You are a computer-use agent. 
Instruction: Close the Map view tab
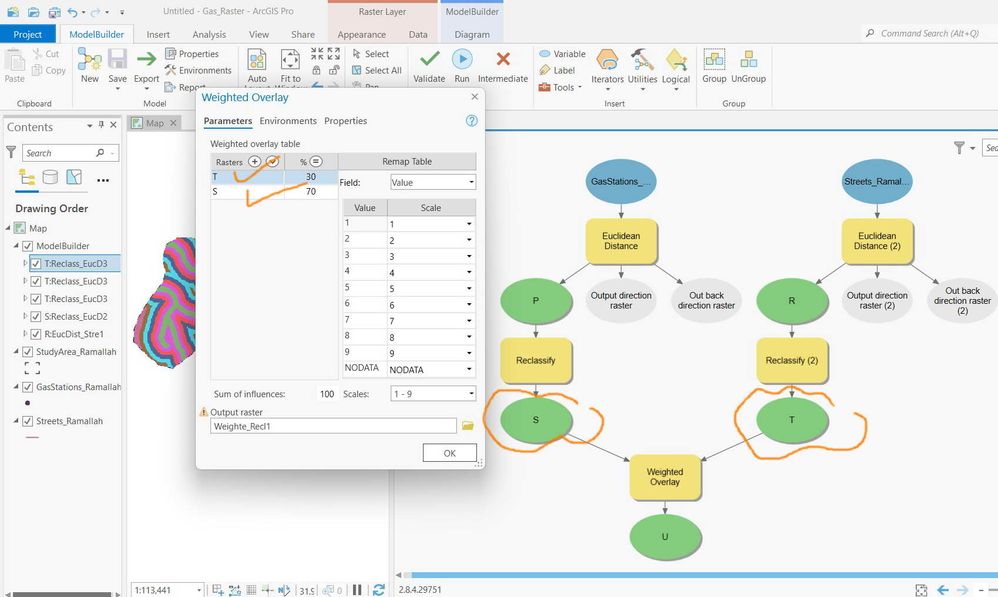tap(173, 123)
